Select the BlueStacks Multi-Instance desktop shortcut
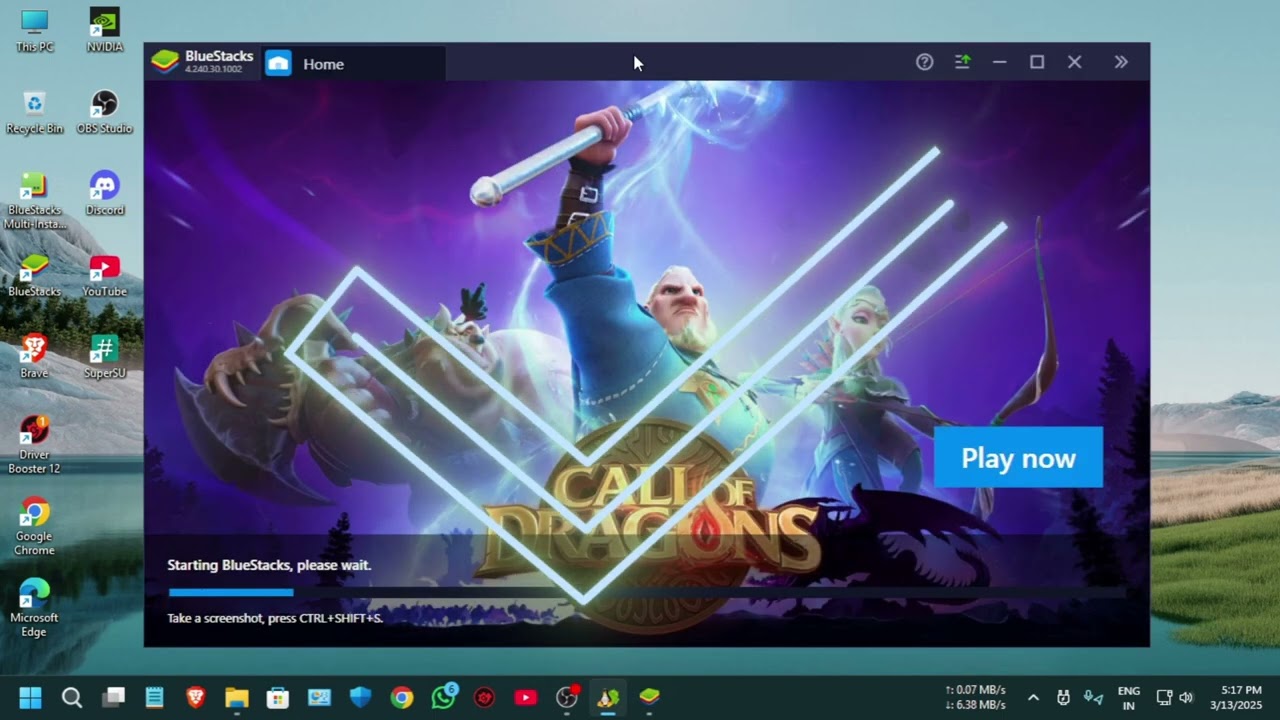 click(x=34, y=200)
